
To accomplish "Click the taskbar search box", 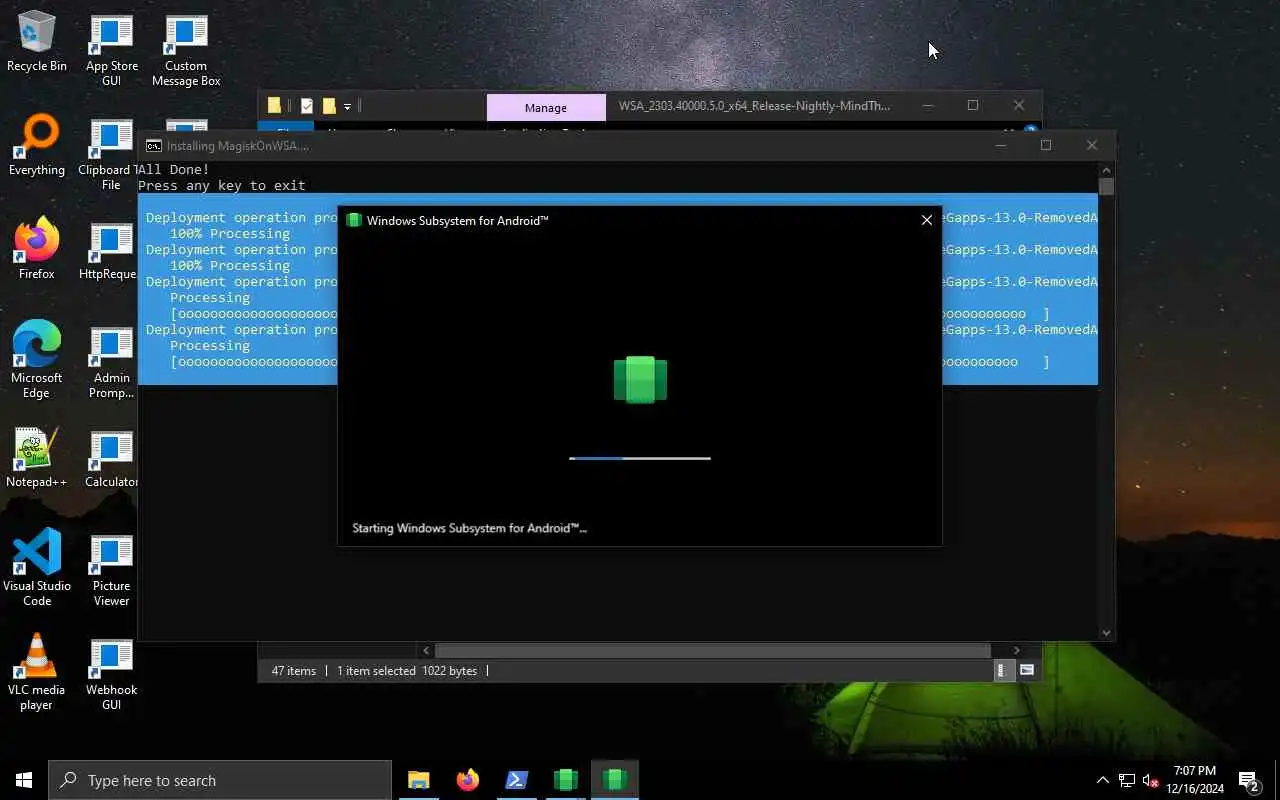I will click(x=220, y=780).
